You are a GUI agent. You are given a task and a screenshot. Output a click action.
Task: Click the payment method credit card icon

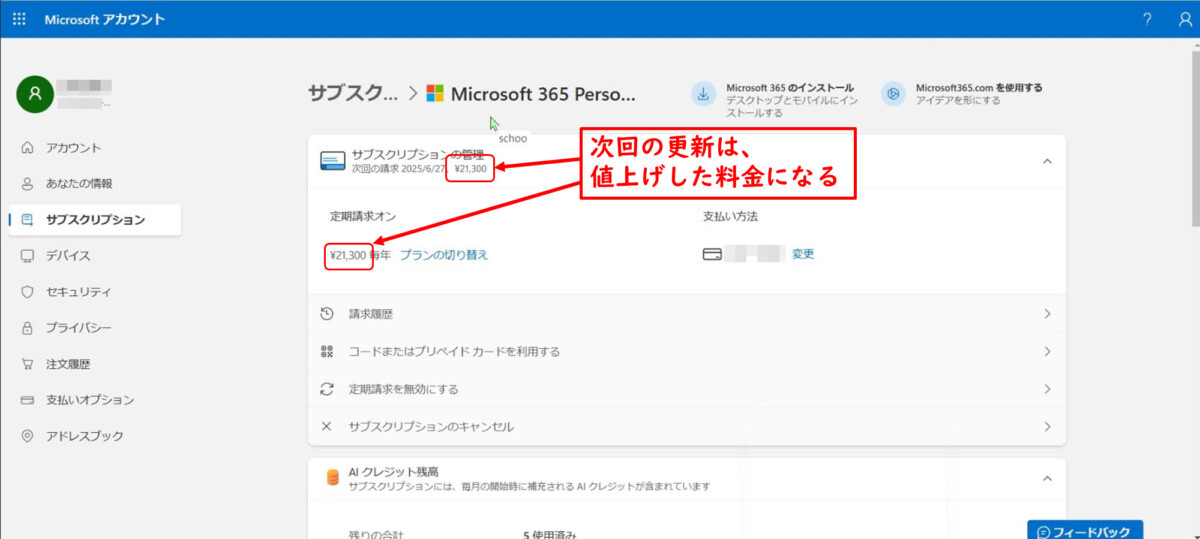[x=713, y=254]
